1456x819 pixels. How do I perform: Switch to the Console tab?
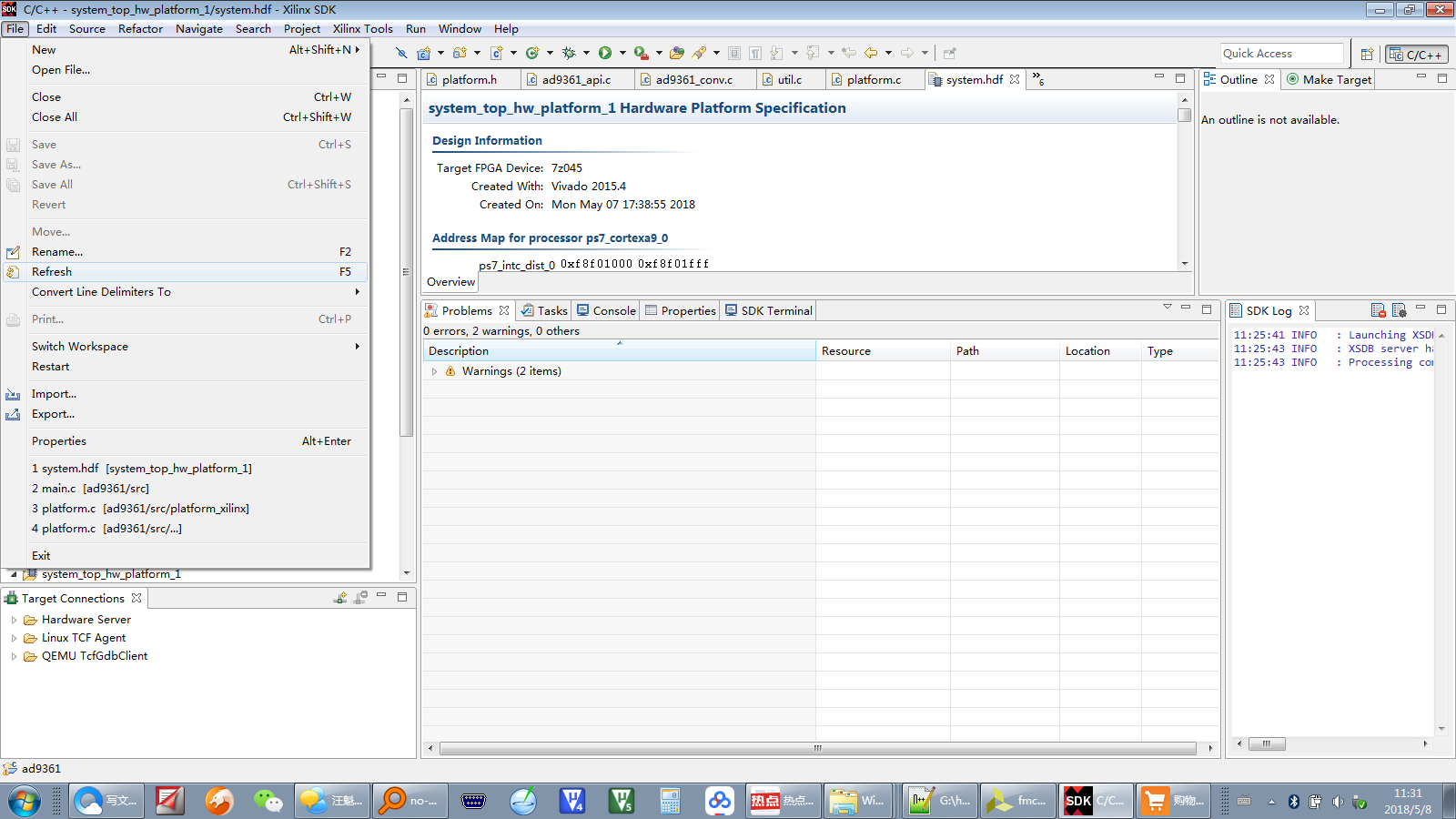tap(606, 310)
